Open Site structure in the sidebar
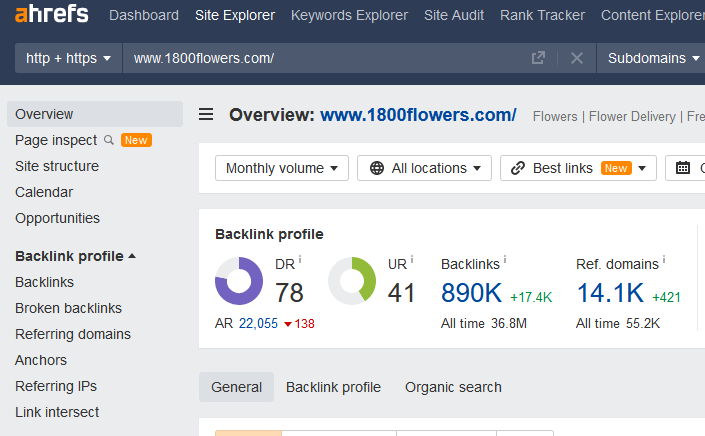 tap(57, 166)
